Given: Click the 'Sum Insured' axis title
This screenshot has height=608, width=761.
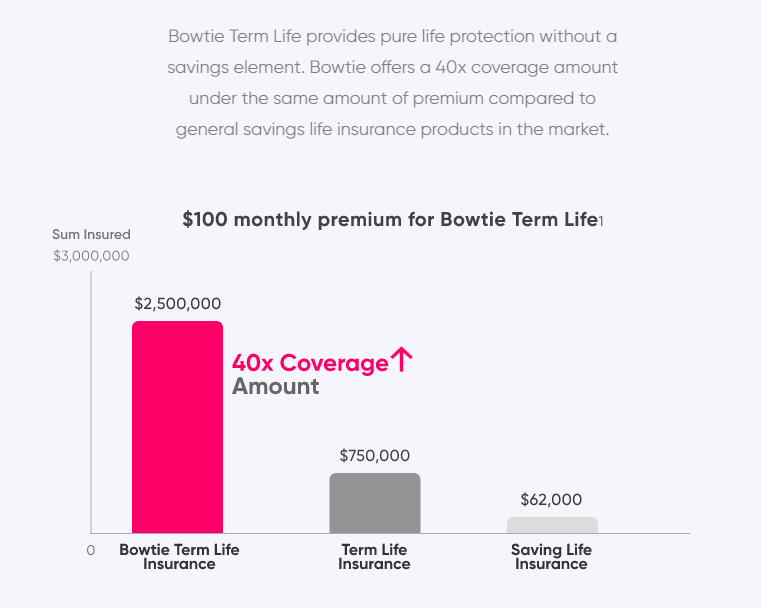Looking at the screenshot, I should pos(91,235).
